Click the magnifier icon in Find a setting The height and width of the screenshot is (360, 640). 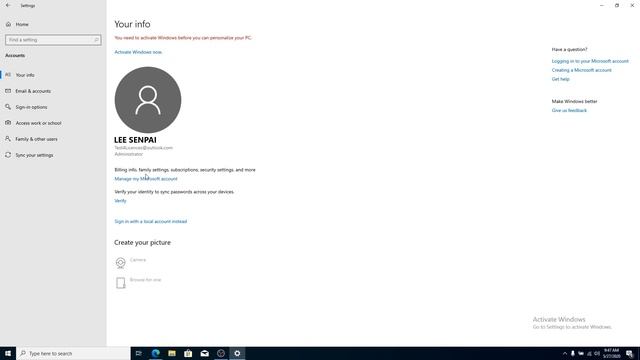pyautogui.click(x=96, y=40)
